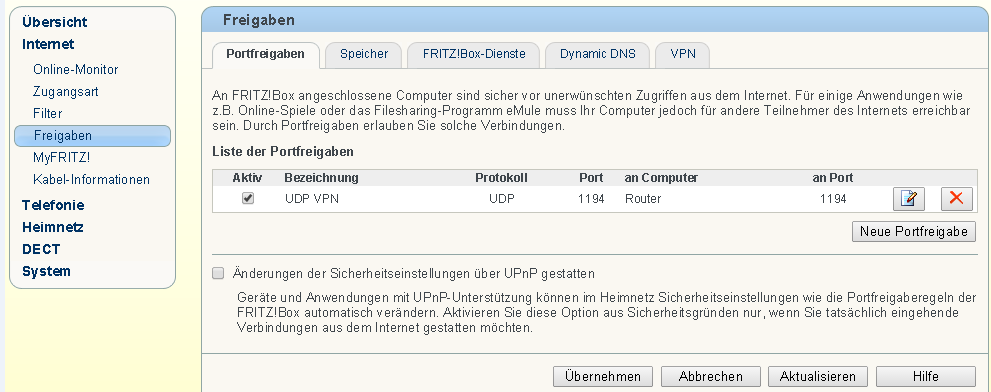Expand the Heimnetz menu section
991x392 pixels.
click(x=53, y=227)
